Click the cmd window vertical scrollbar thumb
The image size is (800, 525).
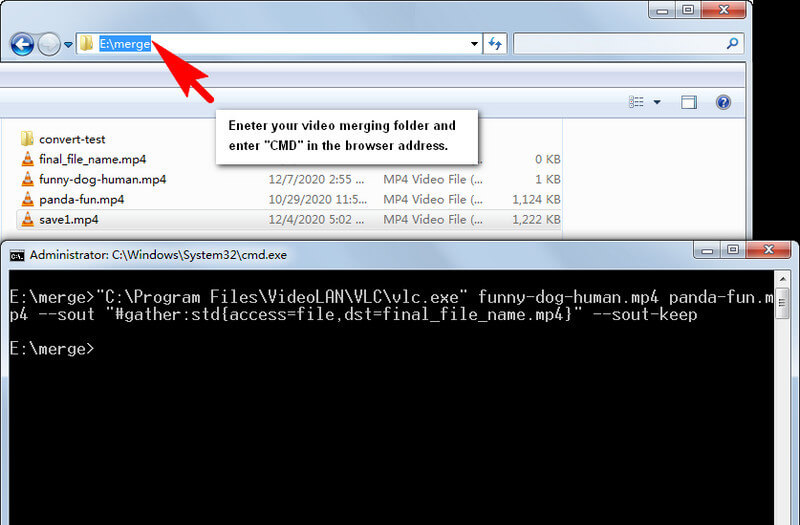782,303
